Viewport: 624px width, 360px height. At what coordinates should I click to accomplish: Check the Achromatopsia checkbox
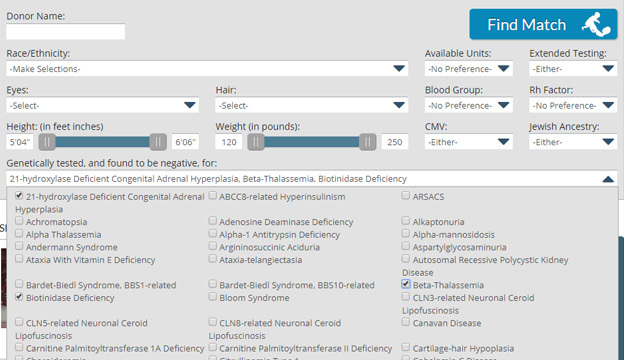point(19,220)
